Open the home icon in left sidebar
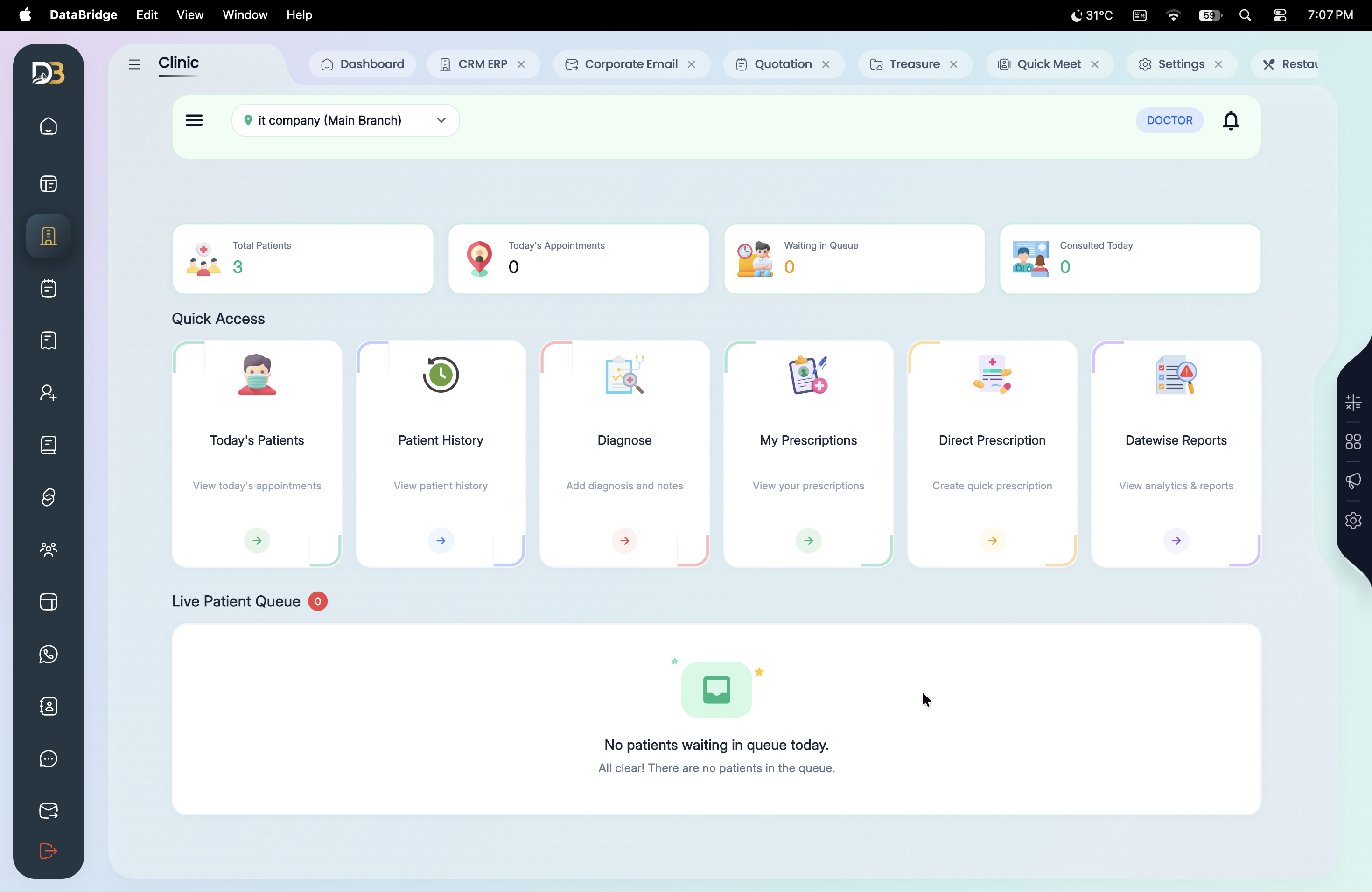This screenshot has width=1372, height=892. pyautogui.click(x=49, y=126)
